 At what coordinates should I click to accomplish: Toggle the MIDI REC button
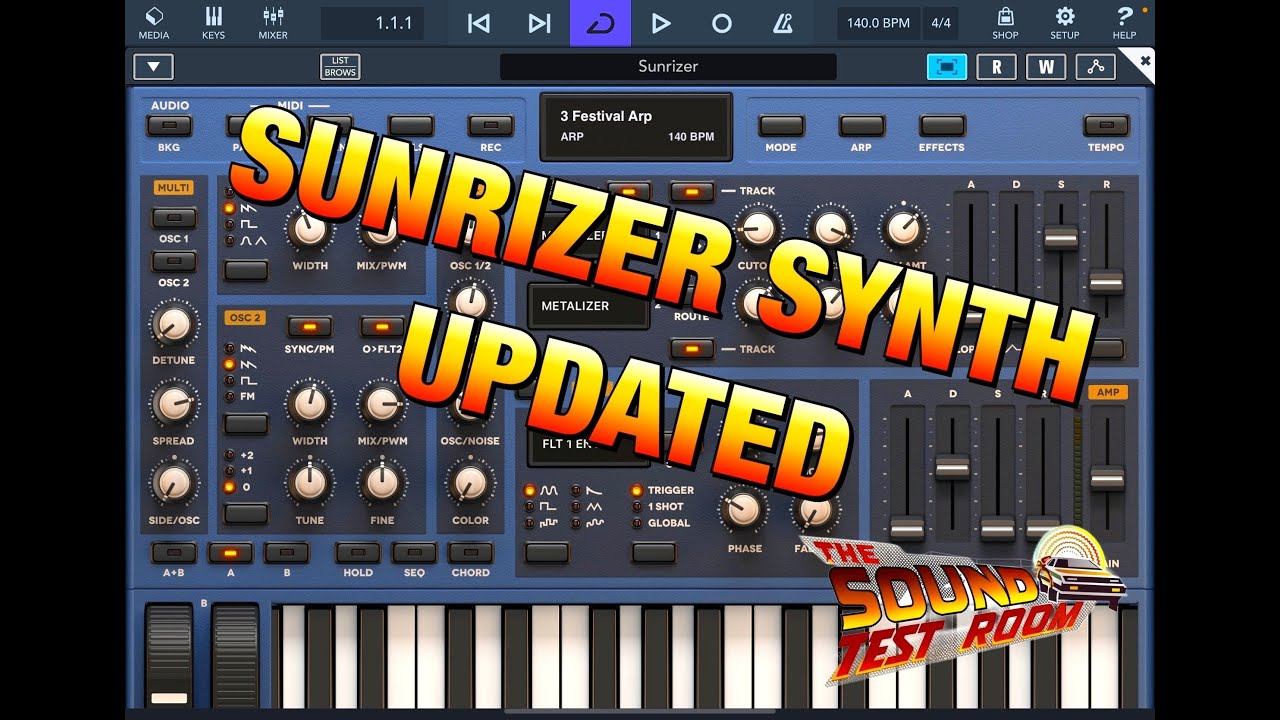point(490,126)
